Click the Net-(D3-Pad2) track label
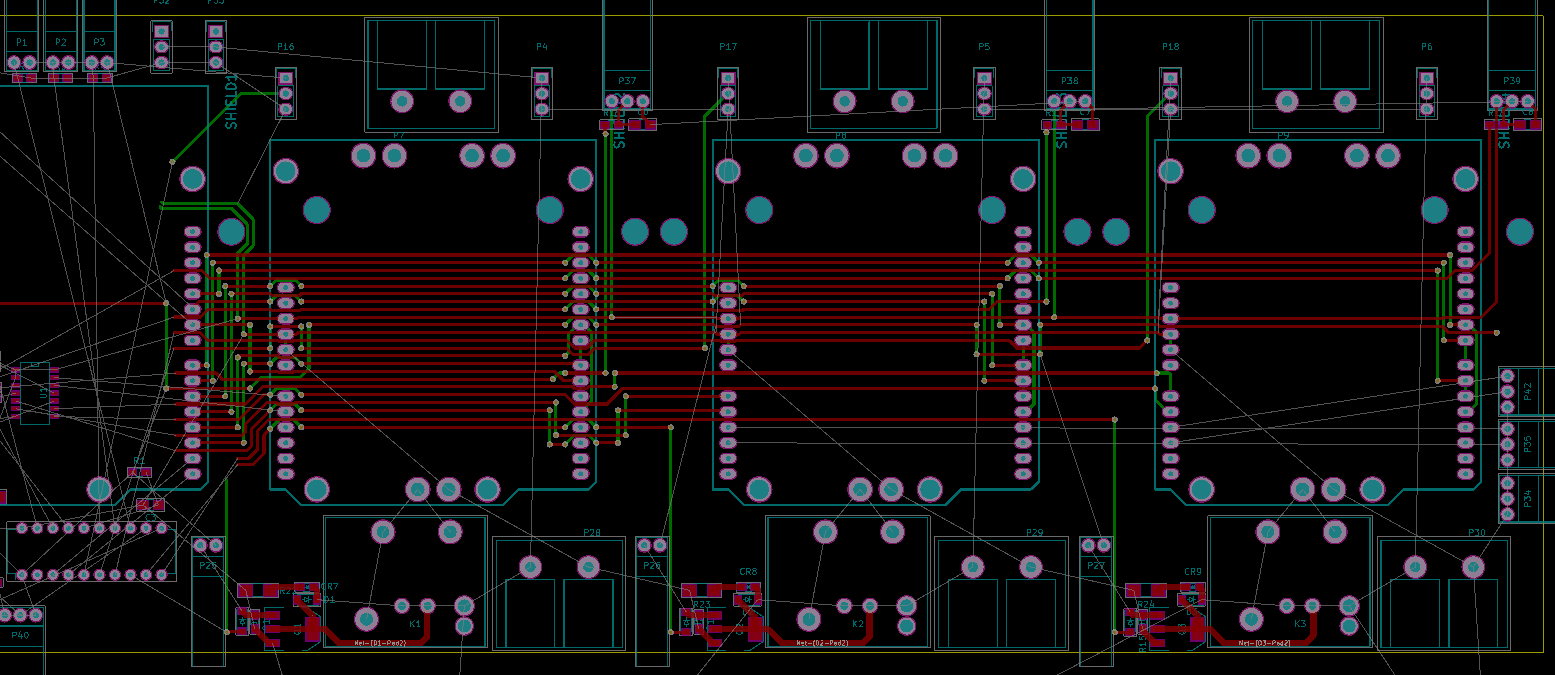The image size is (1555, 675). [1265, 643]
